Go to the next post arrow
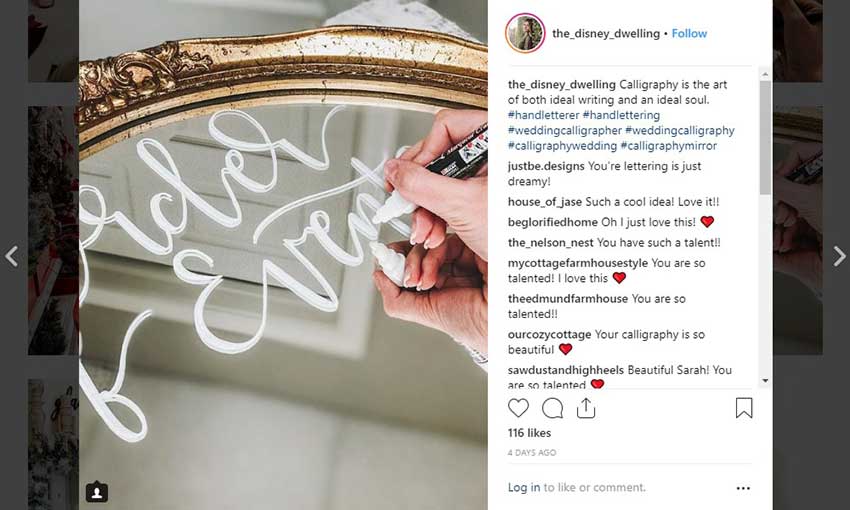Screen dimensions: 850x510 [839, 256]
